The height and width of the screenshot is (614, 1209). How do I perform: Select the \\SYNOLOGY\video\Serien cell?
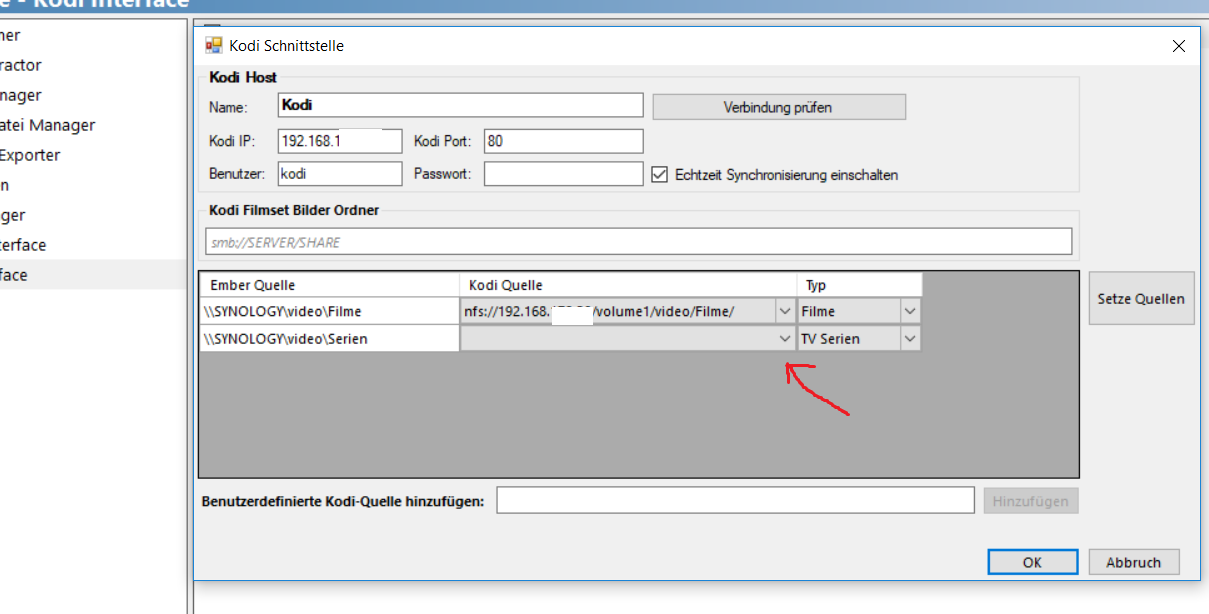[x=329, y=338]
